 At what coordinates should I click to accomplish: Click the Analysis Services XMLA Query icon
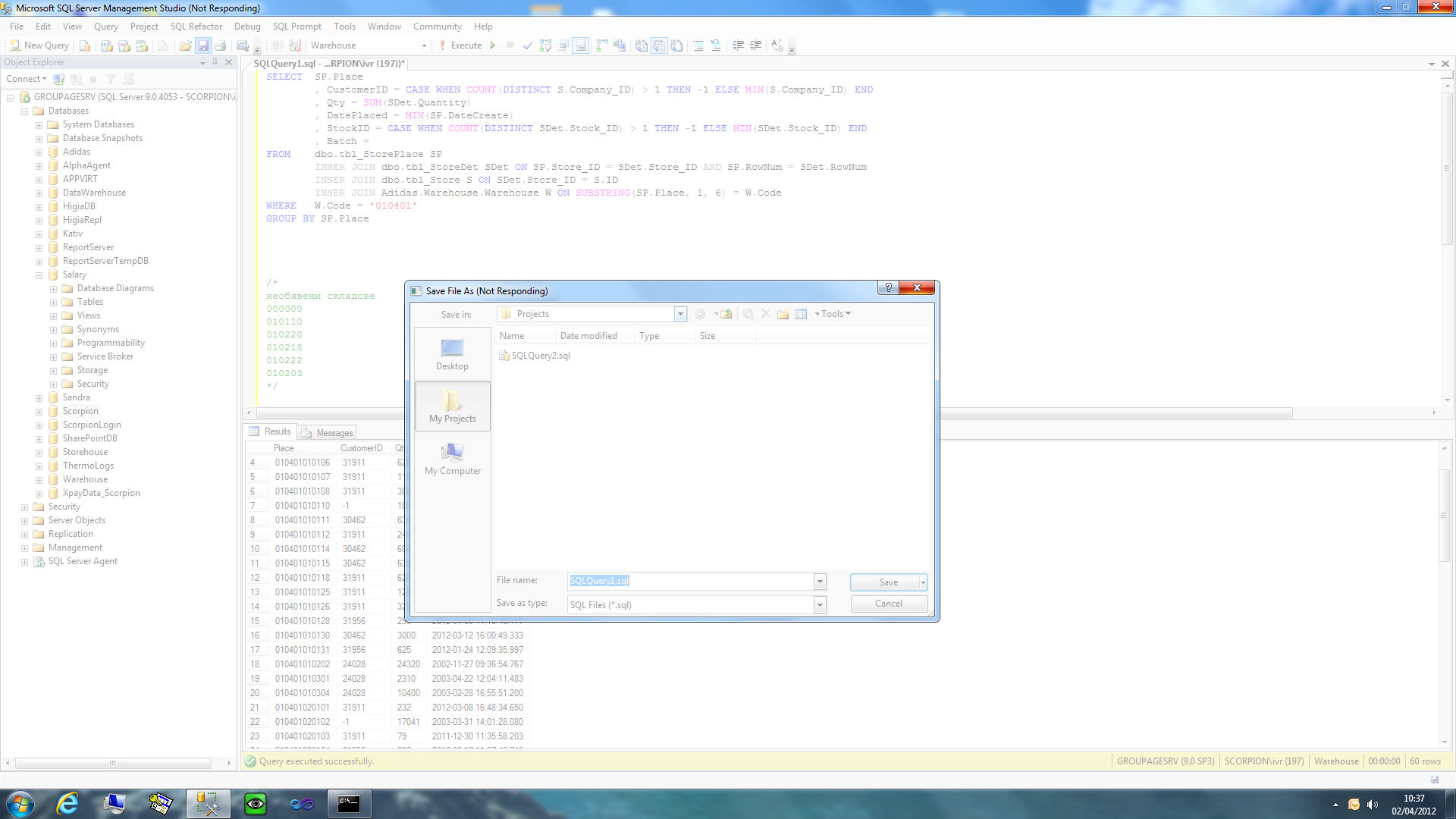click(x=142, y=45)
